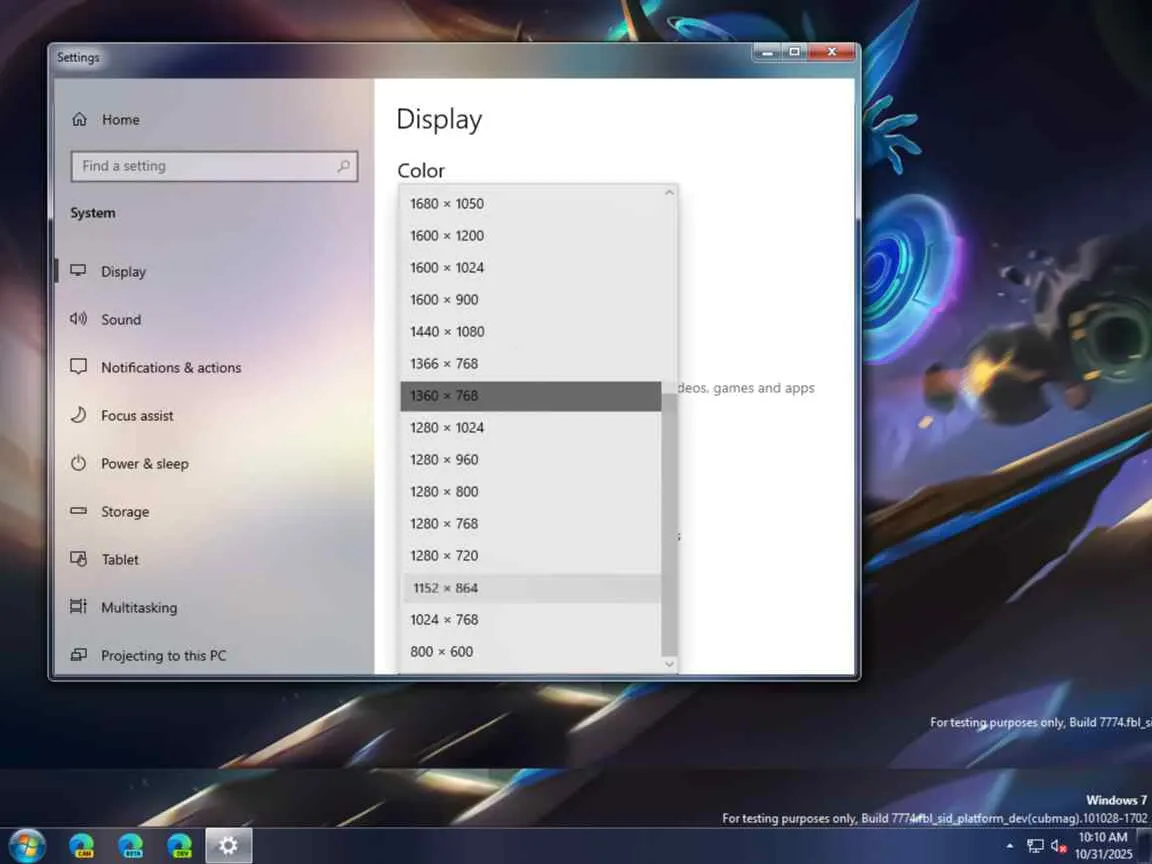The width and height of the screenshot is (1152, 864).
Task: Choose 1600 × 900 resolution
Action: 530,300
